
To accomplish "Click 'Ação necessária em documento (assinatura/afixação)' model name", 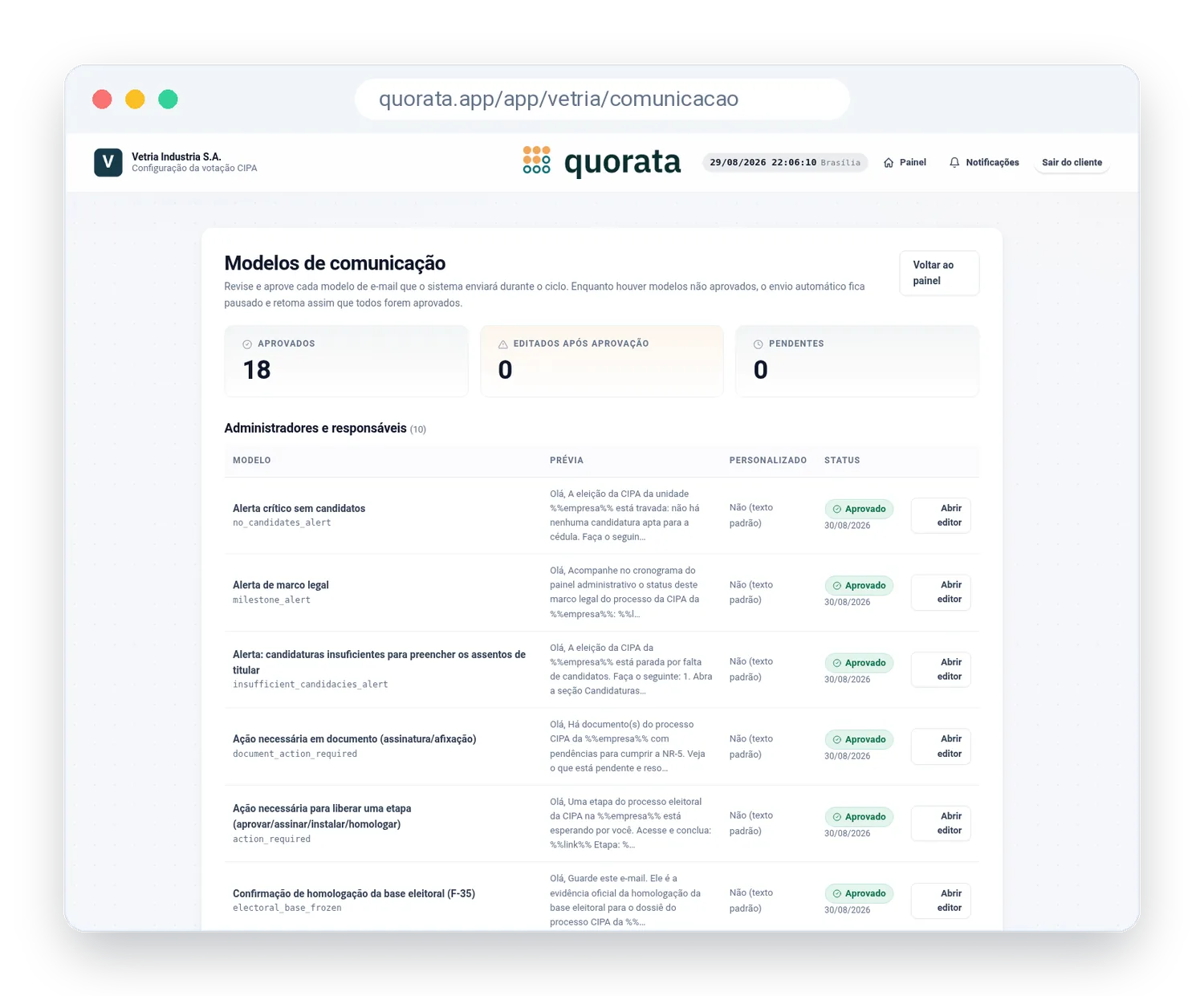I will coord(354,739).
